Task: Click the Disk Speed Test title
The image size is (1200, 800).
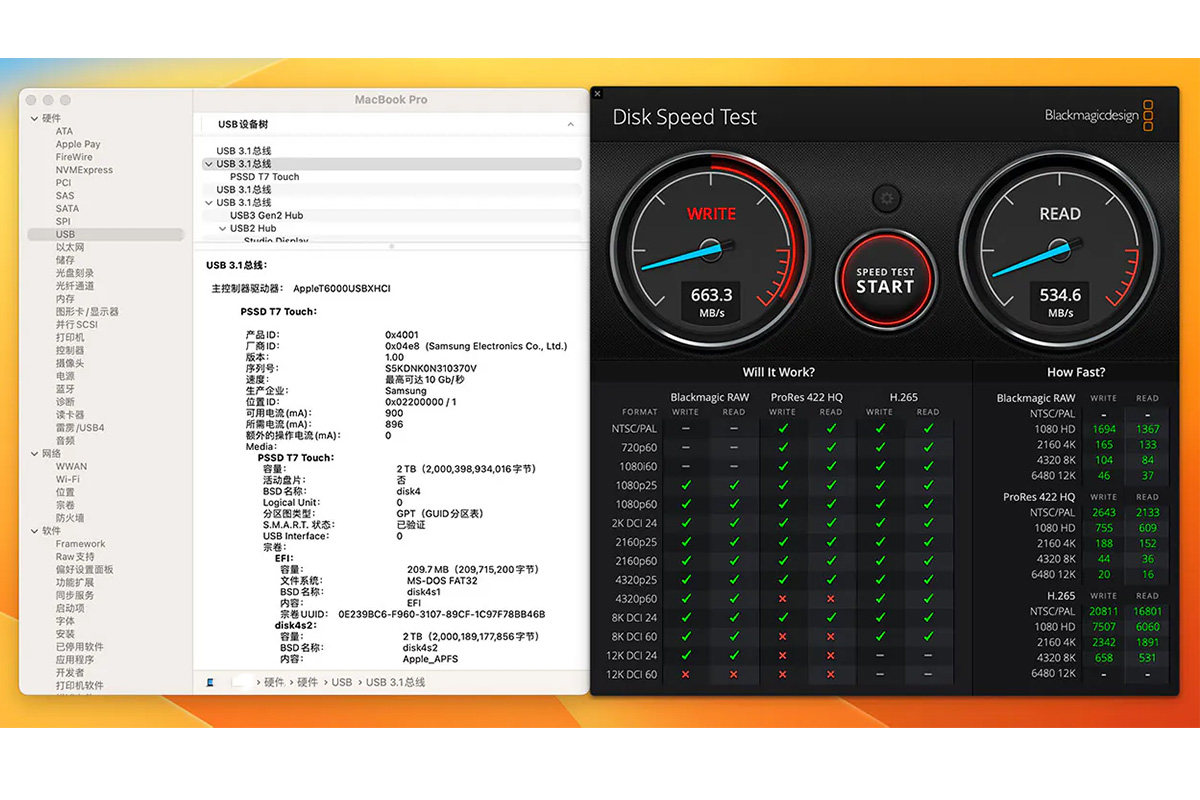Action: 684,117
